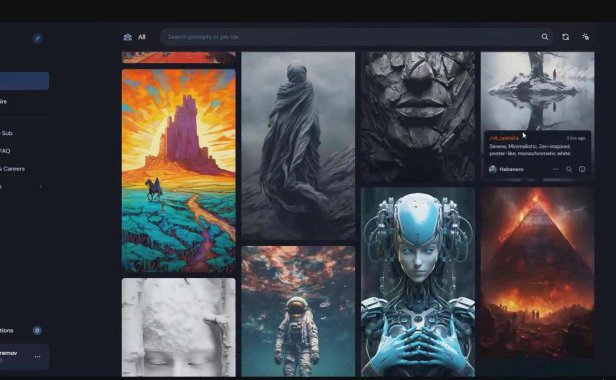
Task: Open the white plaster face image
Action: [179, 327]
